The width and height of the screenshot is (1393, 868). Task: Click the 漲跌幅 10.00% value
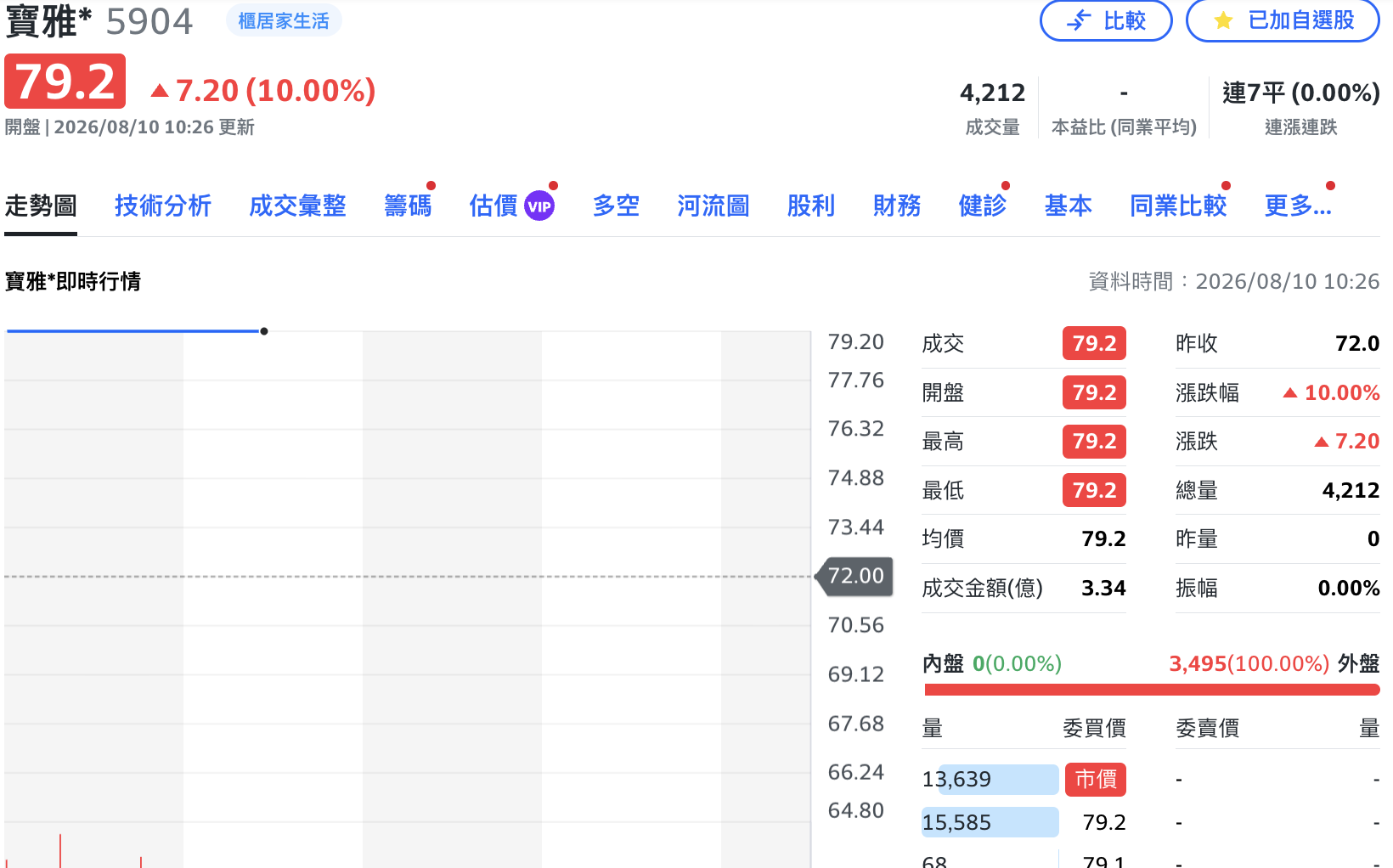click(x=1332, y=392)
